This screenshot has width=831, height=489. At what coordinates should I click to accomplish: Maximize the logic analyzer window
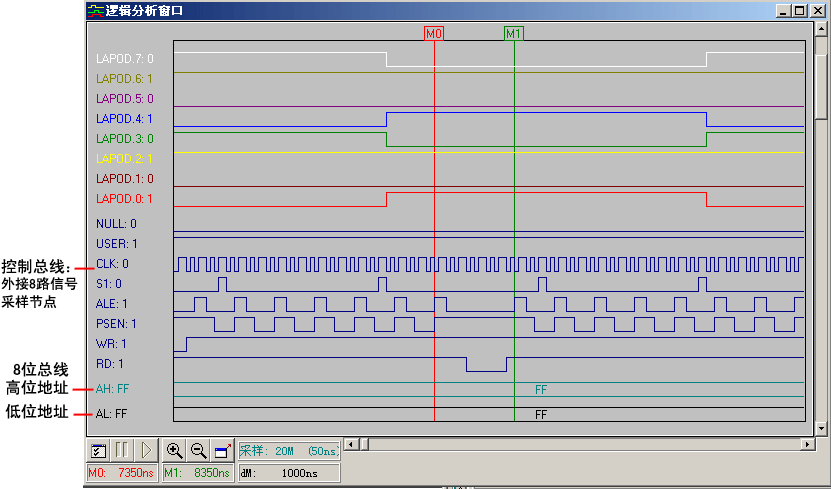tap(800, 11)
